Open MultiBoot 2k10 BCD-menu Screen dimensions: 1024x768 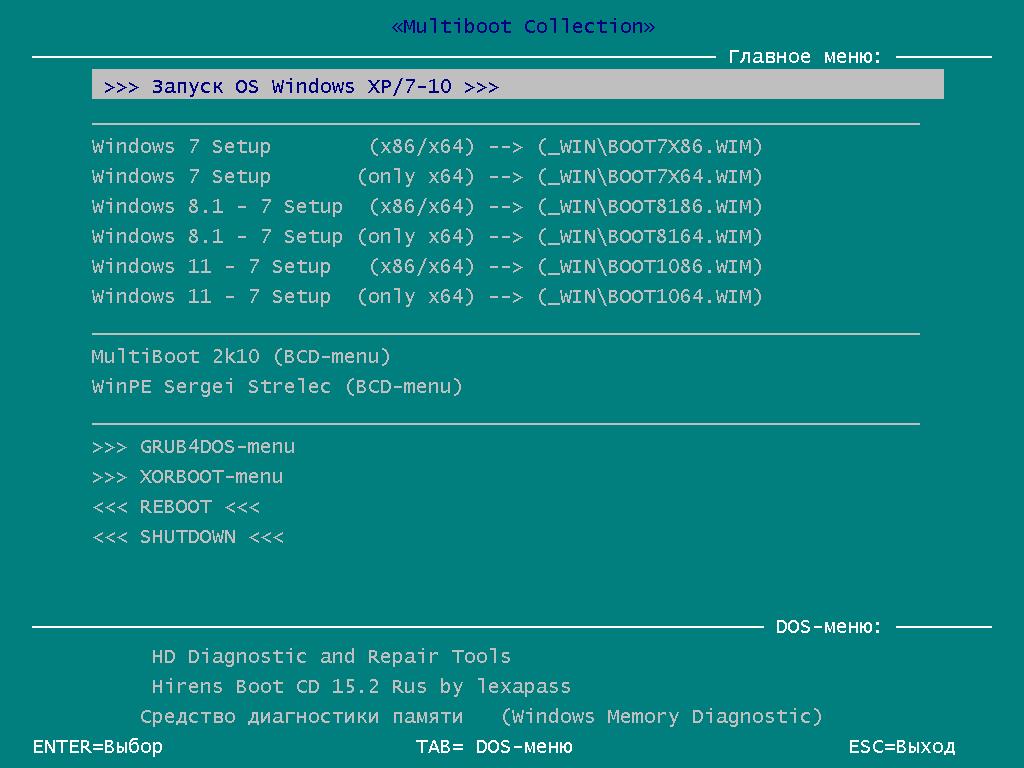[x=241, y=357]
